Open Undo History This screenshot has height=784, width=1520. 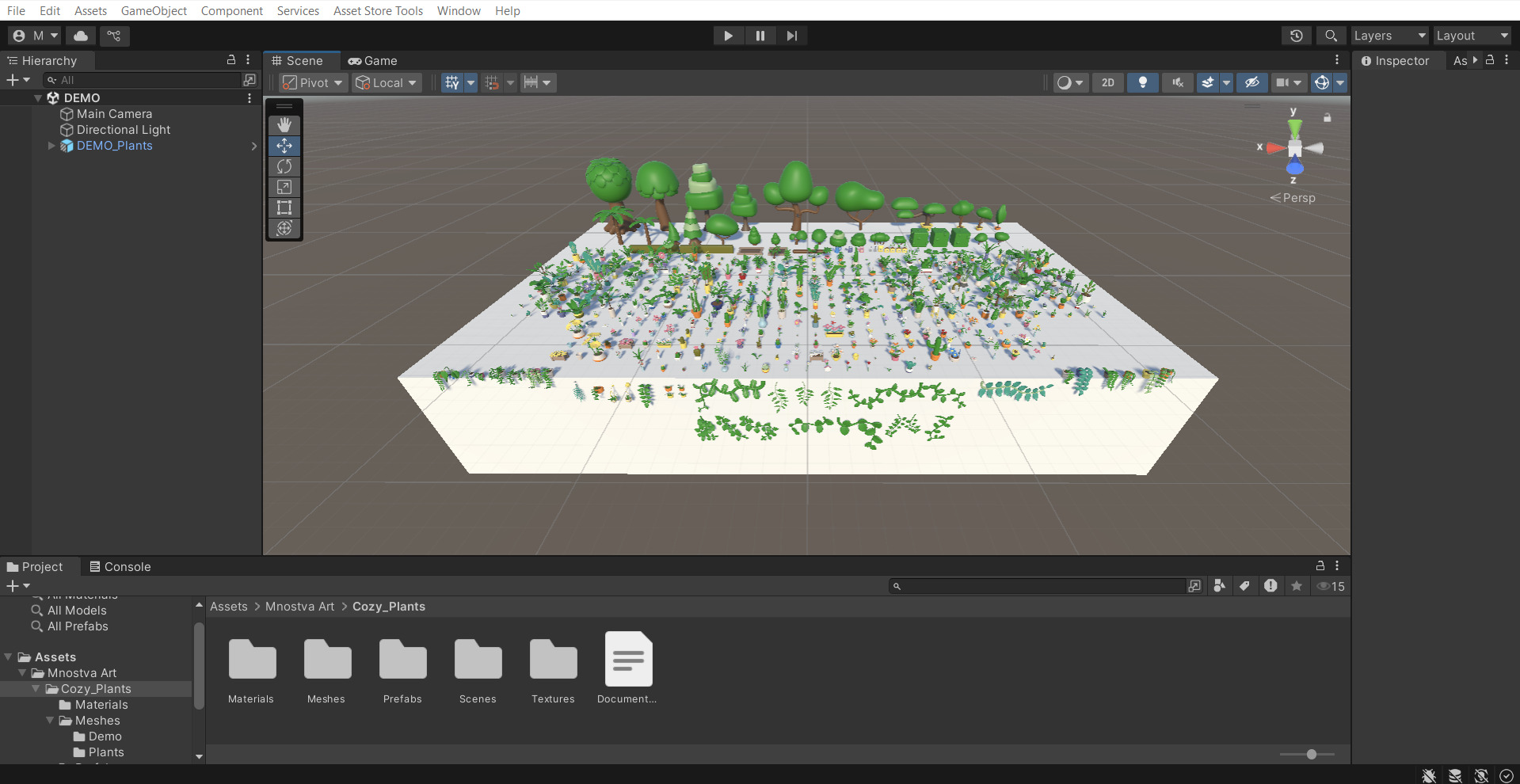(1296, 36)
